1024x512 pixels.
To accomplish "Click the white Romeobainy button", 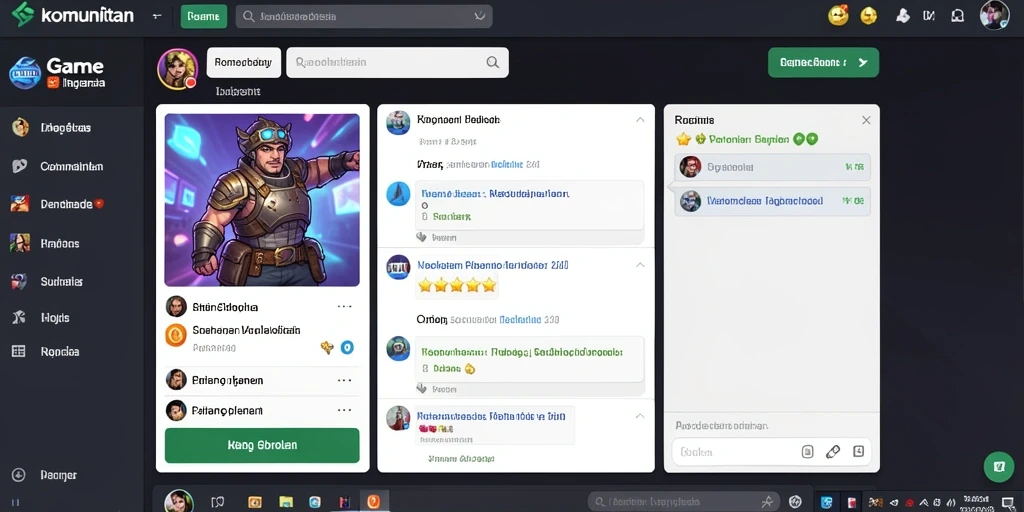I will point(244,63).
